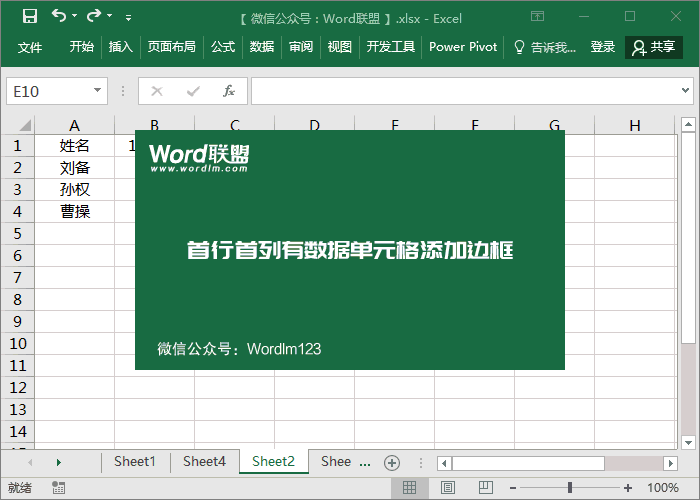700x500 pixels.
Task: Zoom in with the plus button
Action: tap(628, 488)
